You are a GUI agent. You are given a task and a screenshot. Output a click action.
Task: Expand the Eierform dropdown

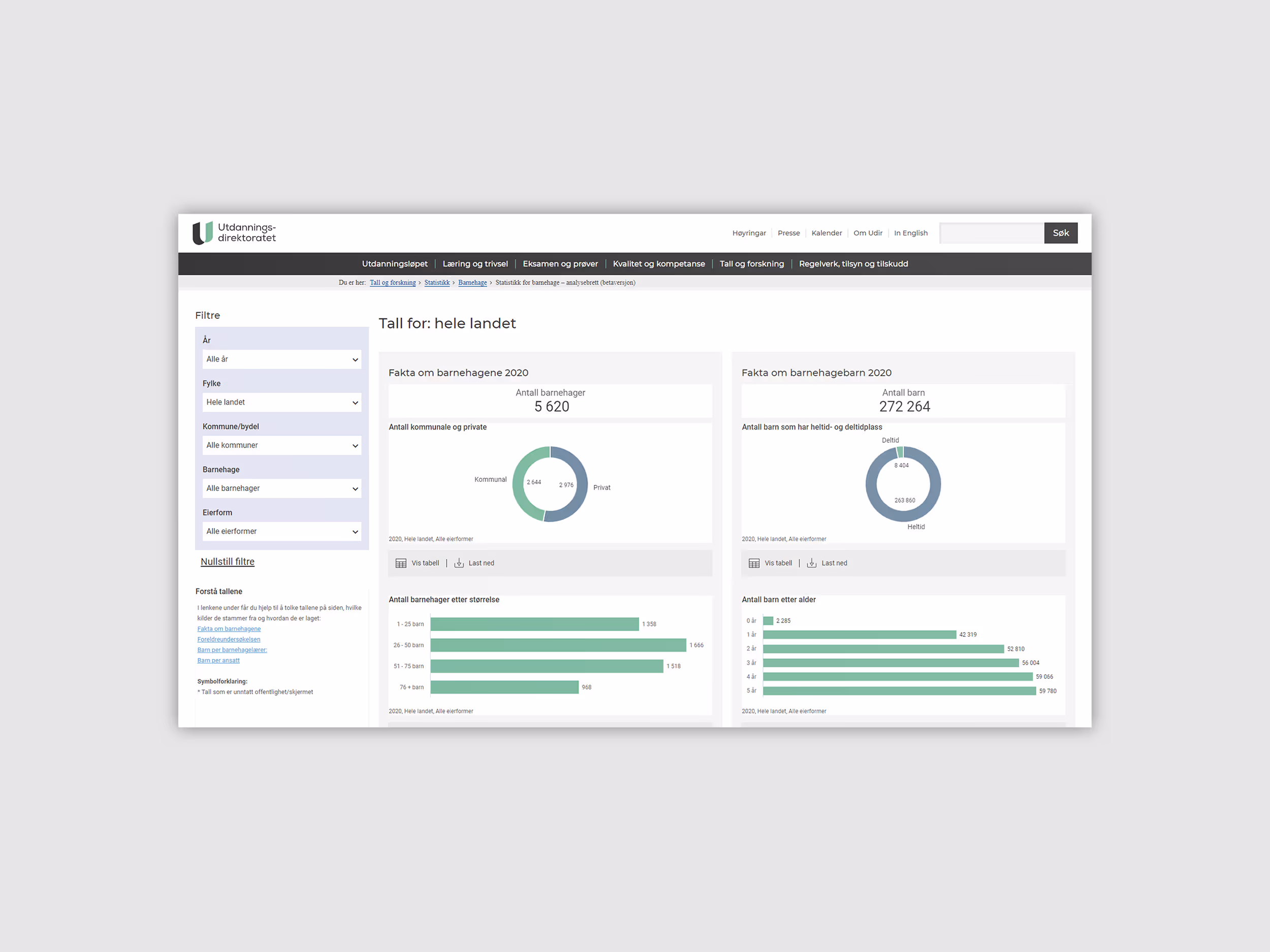(x=281, y=532)
